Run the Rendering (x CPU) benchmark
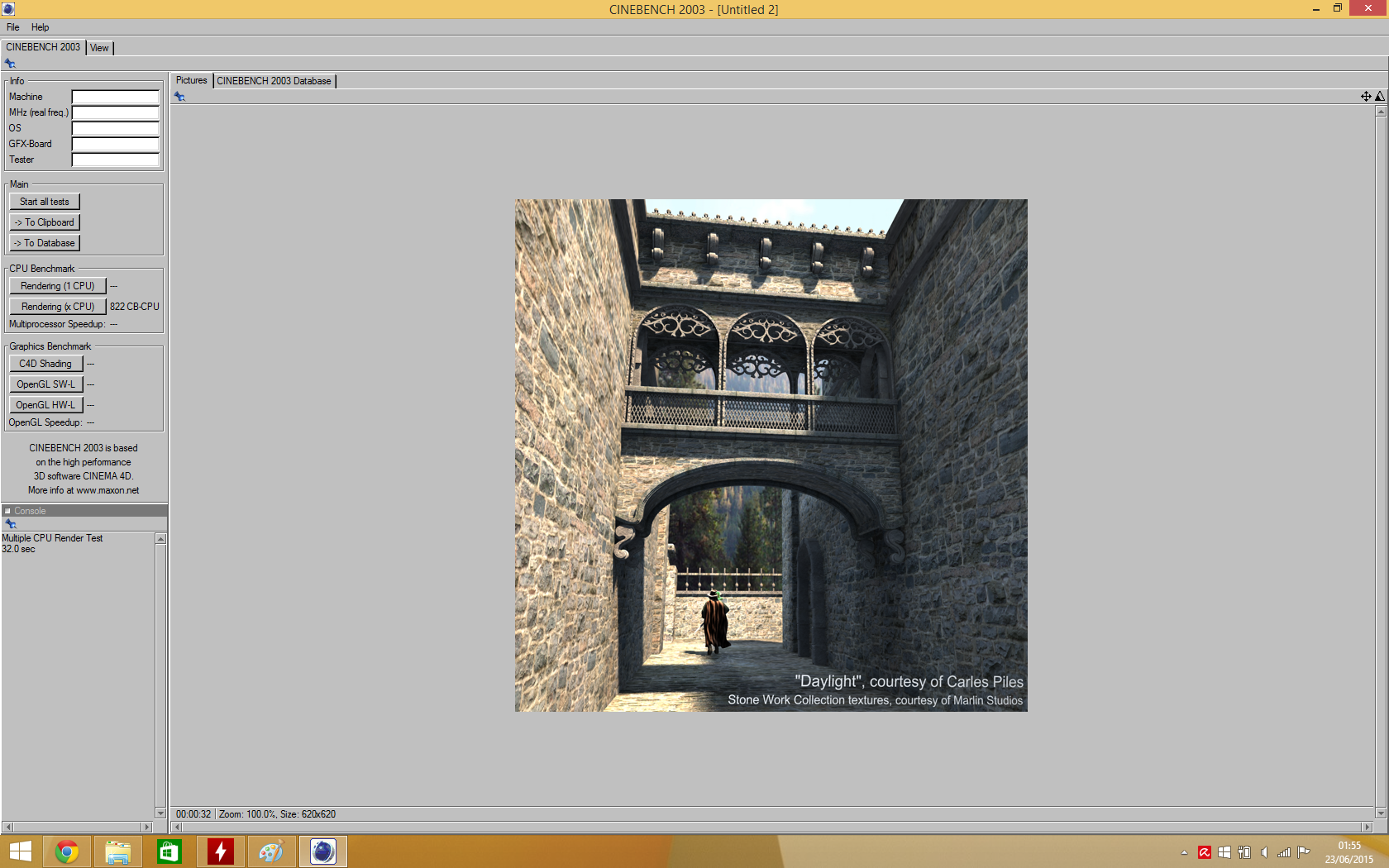The width and height of the screenshot is (1389, 868). pyautogui.click(x=58, y=307)
